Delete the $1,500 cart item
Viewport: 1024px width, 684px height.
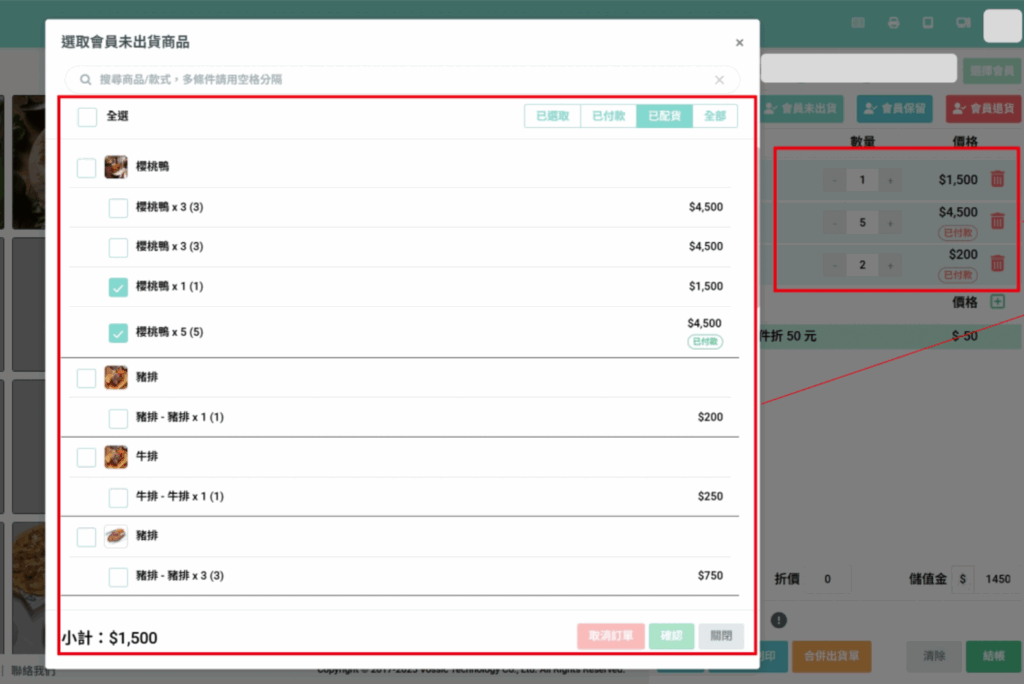[997, 179]
